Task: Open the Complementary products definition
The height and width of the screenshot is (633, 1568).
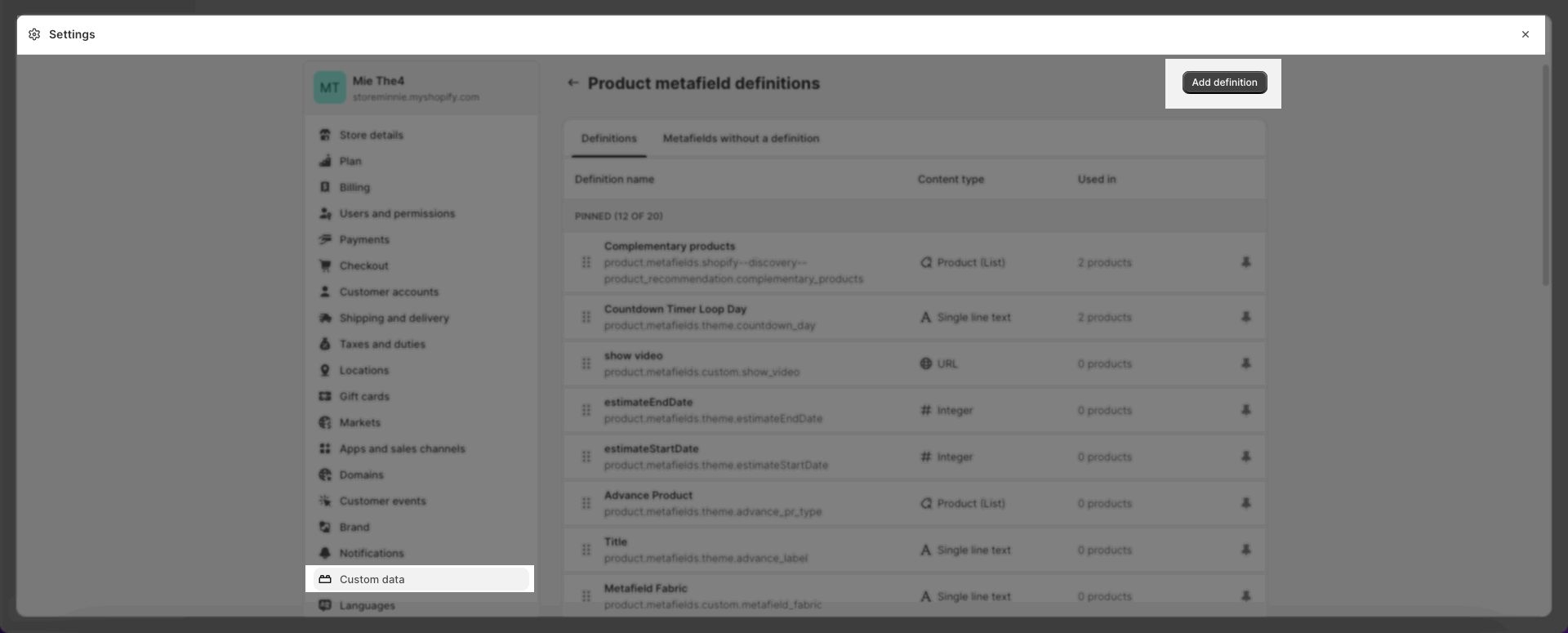Action: click(x=670, y=247)
